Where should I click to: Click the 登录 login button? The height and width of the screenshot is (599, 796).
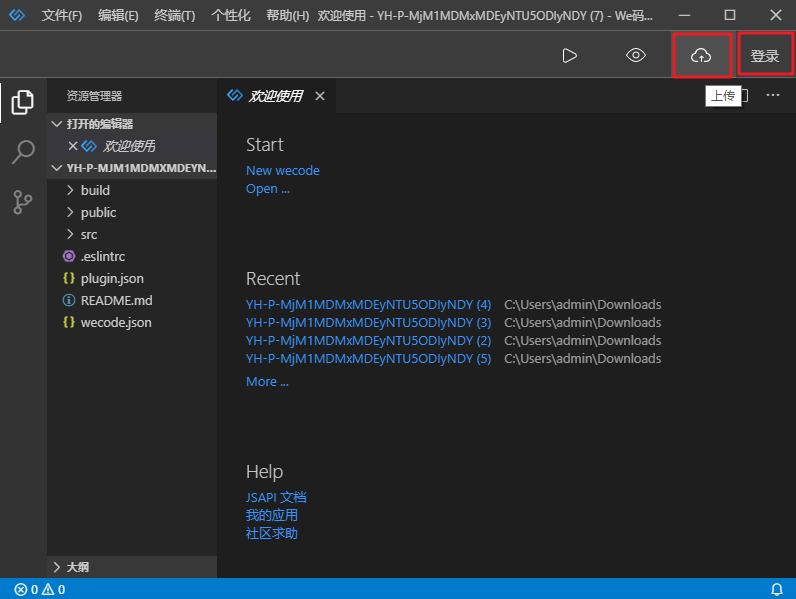765,56
